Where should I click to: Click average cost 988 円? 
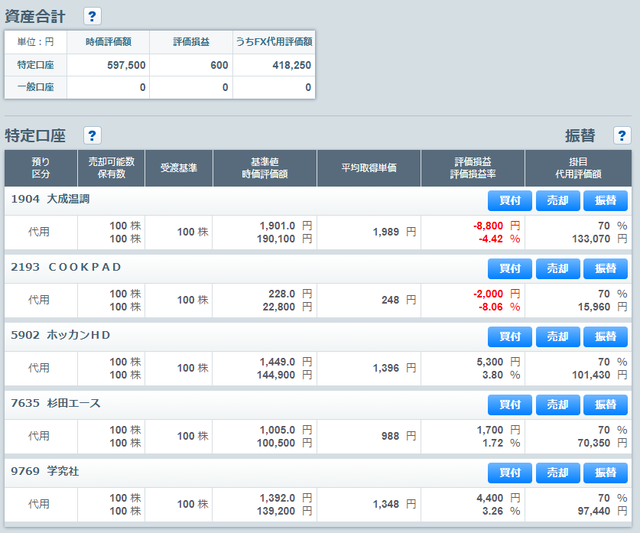tap(399, 437)
